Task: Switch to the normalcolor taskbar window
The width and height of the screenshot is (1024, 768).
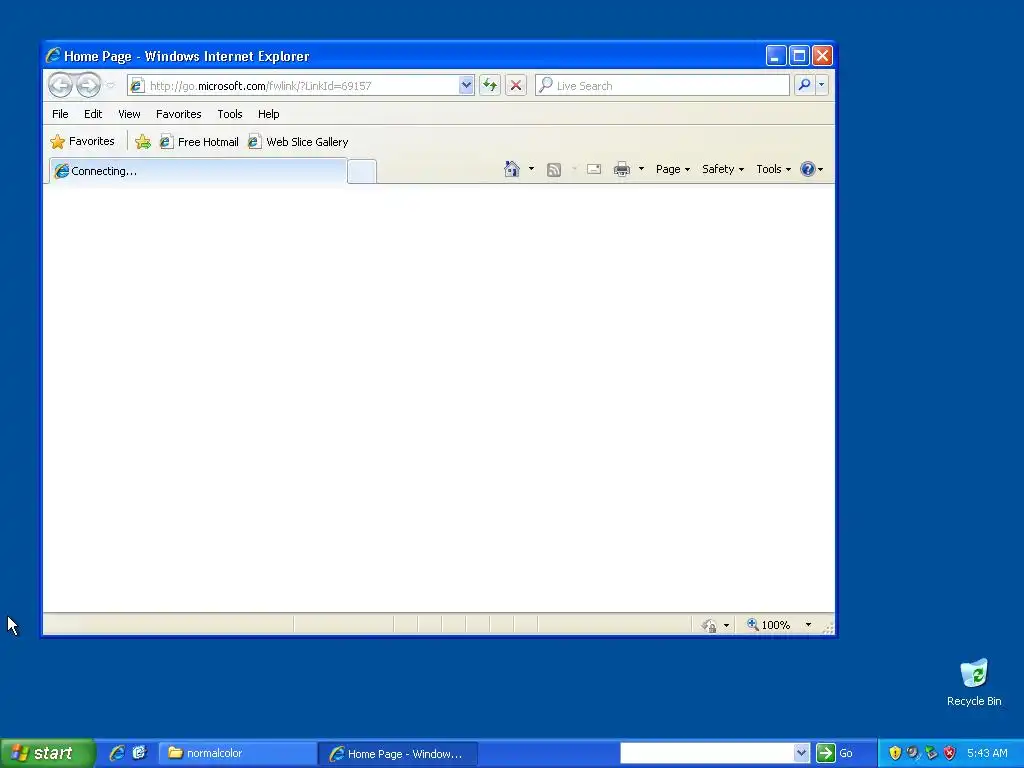Action: tap(238, 754)
